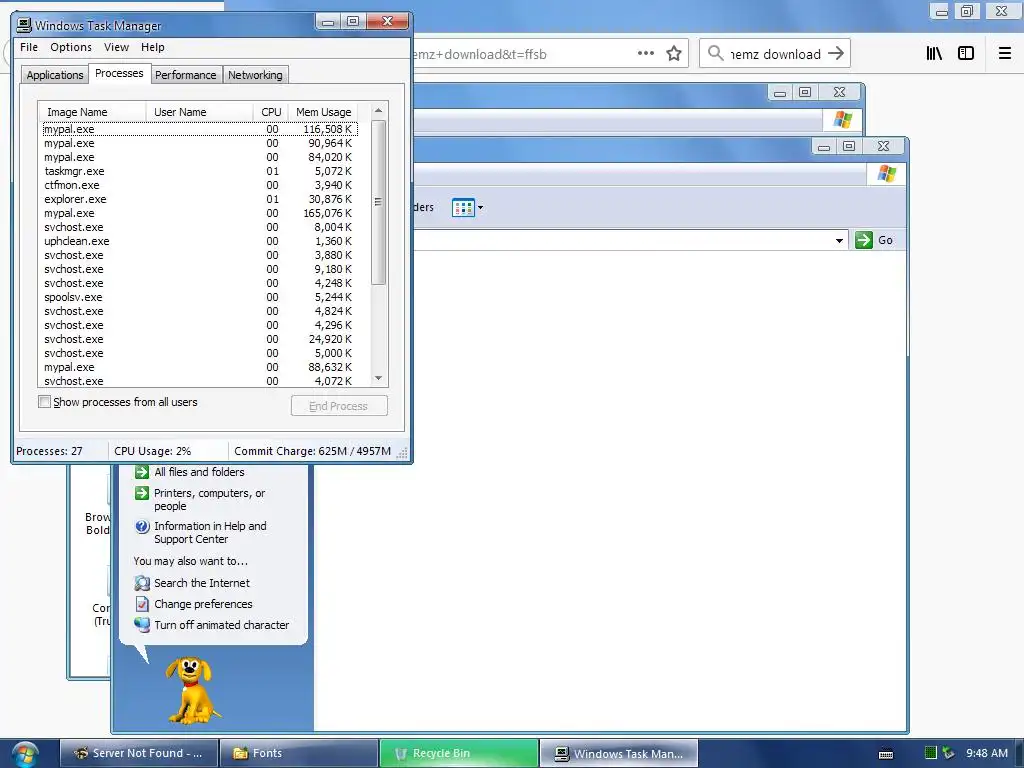Select the uphclean.exe process row
This screenshot has width=1024, height=768.
tap(199, 241)
